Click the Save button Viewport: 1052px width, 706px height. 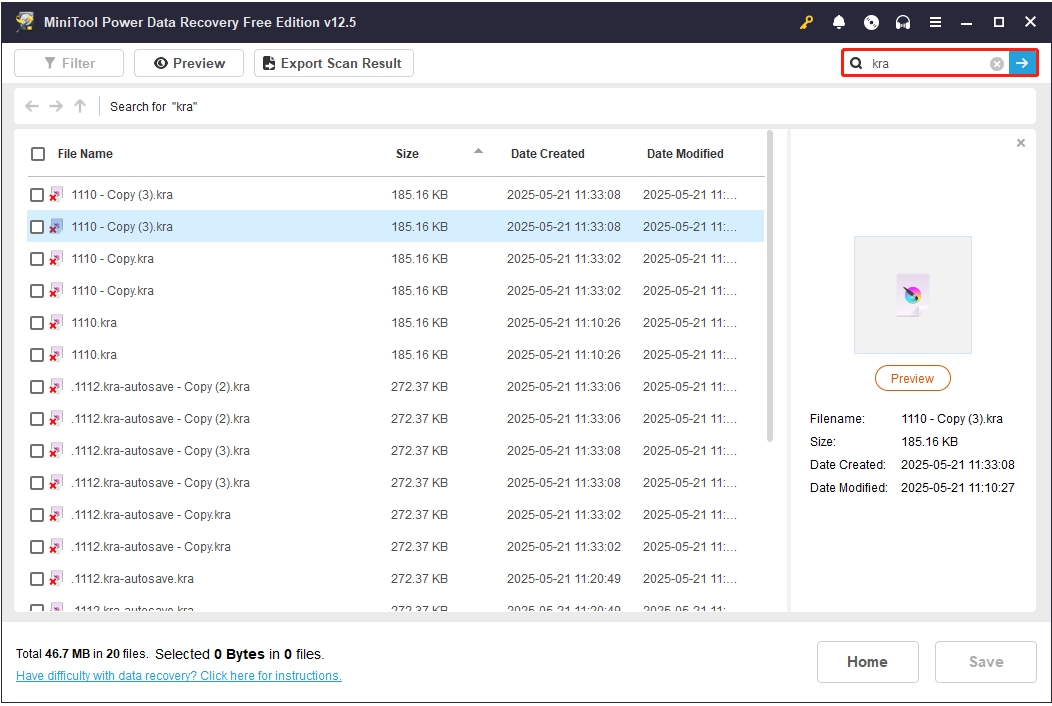985,662
